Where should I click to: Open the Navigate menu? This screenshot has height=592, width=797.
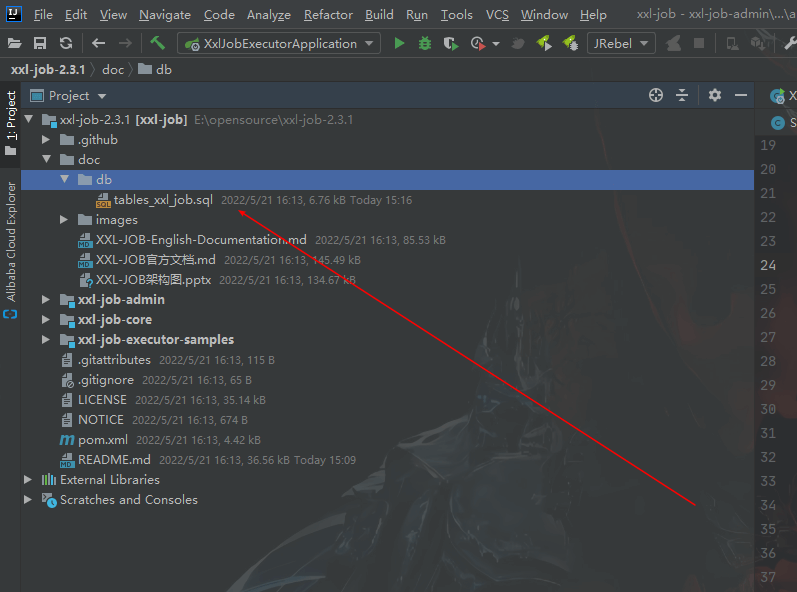point(165,15)
